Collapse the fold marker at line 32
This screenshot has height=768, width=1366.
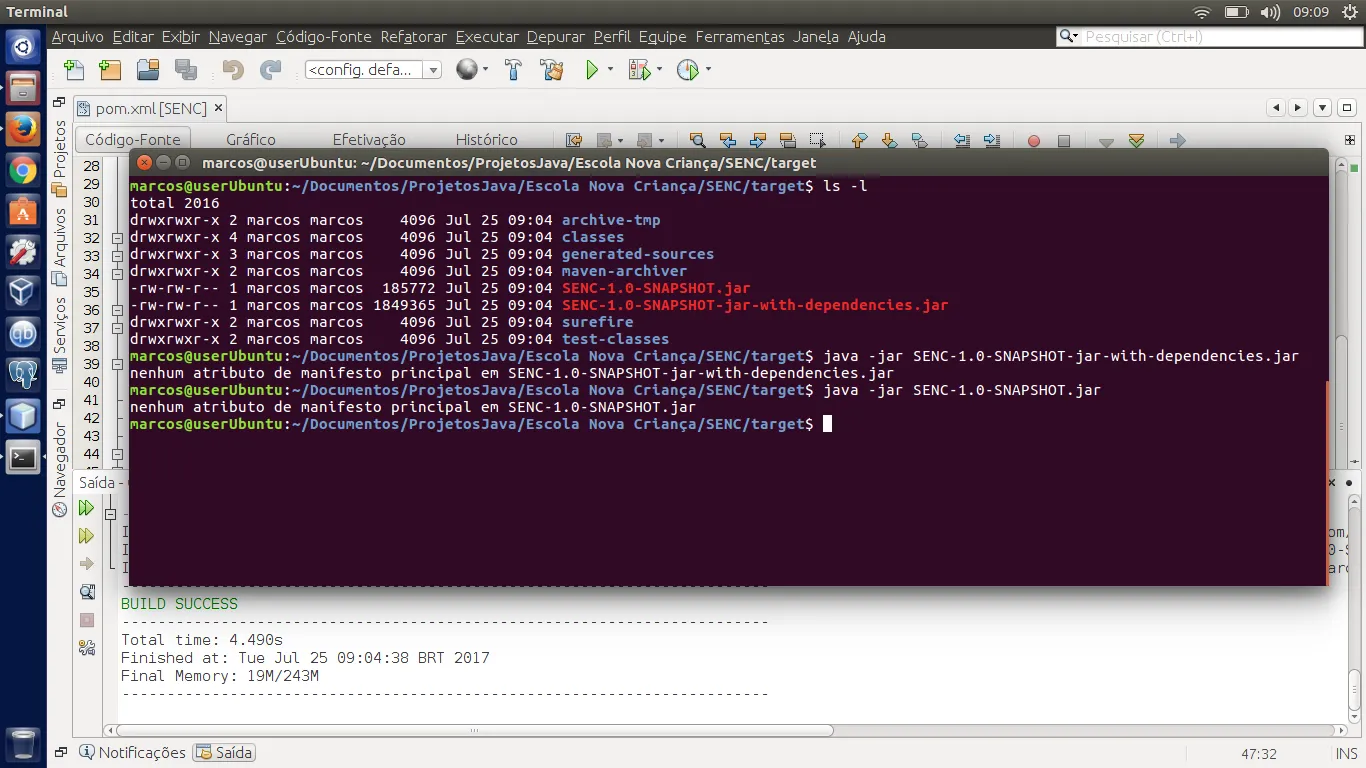point(117,238)
